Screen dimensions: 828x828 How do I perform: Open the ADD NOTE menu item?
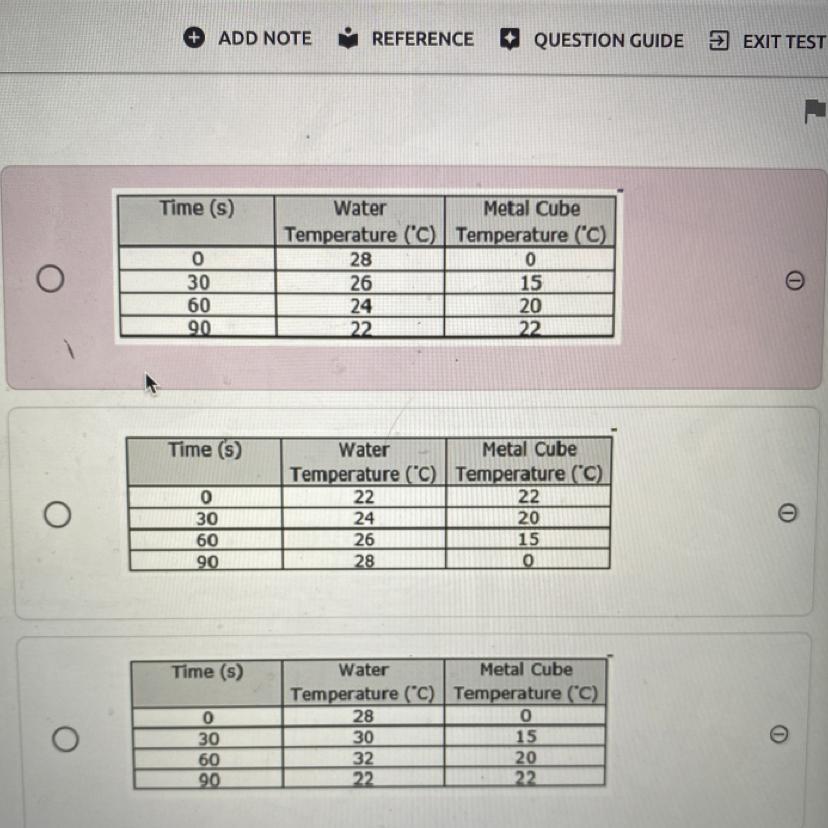[264, 38]
